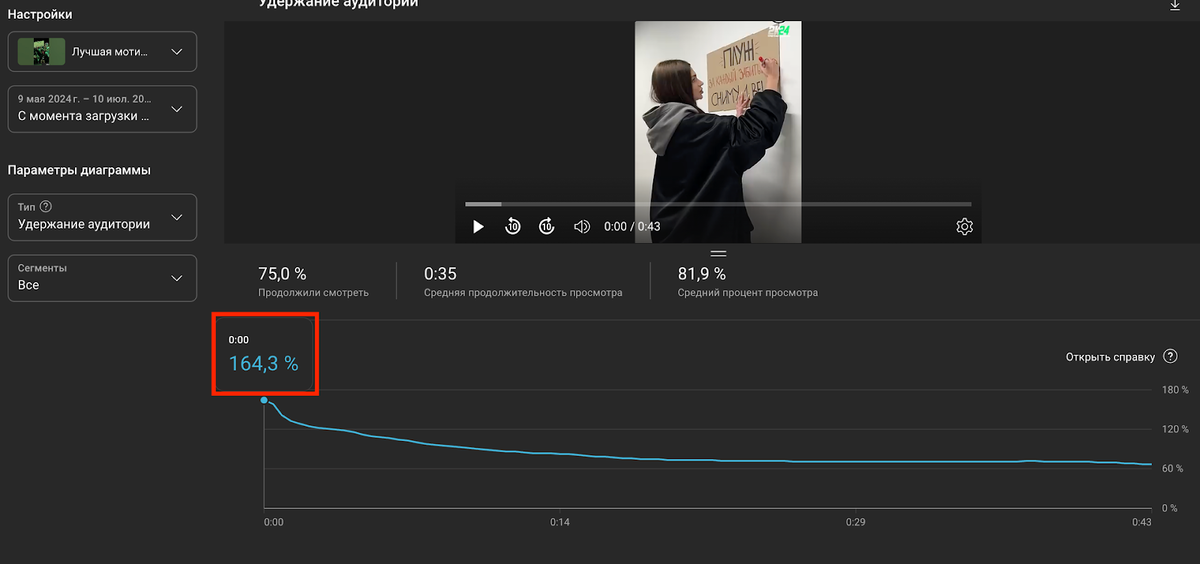Click the 75,0 % Продолжили смотреть metric
This screenshot has height=564, width=1200.
pyautogui.click(x=313, y=281)
